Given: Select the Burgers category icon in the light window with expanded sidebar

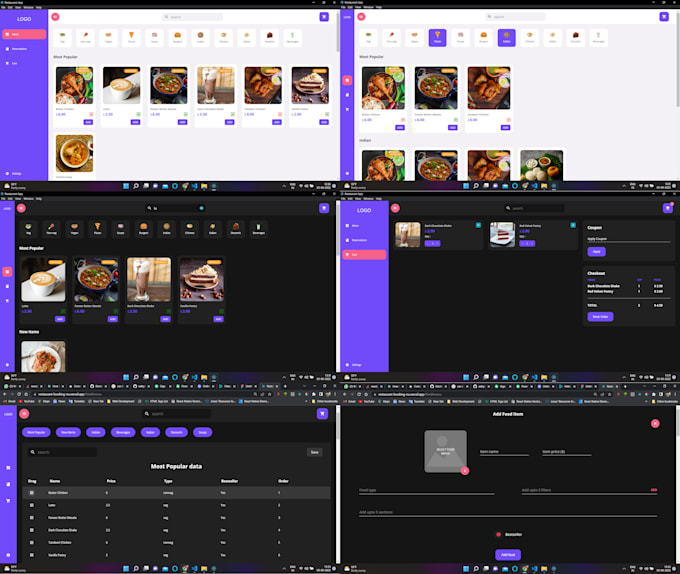Looking at the screenshot, I should tap(177, 37).
